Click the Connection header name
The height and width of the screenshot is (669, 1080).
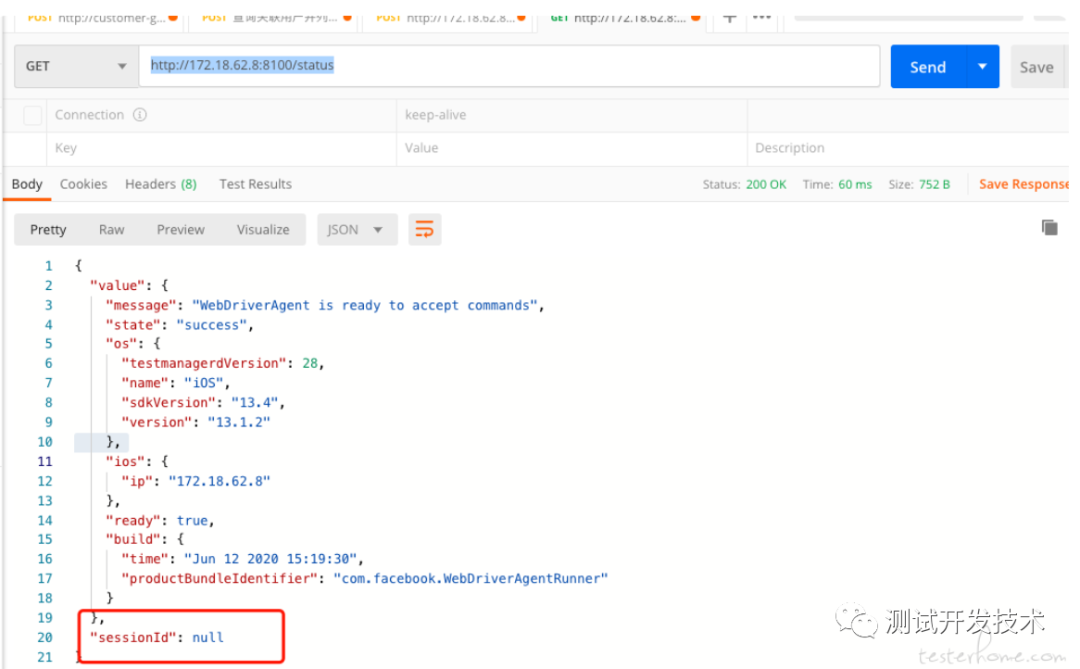[x=90, y=115]
